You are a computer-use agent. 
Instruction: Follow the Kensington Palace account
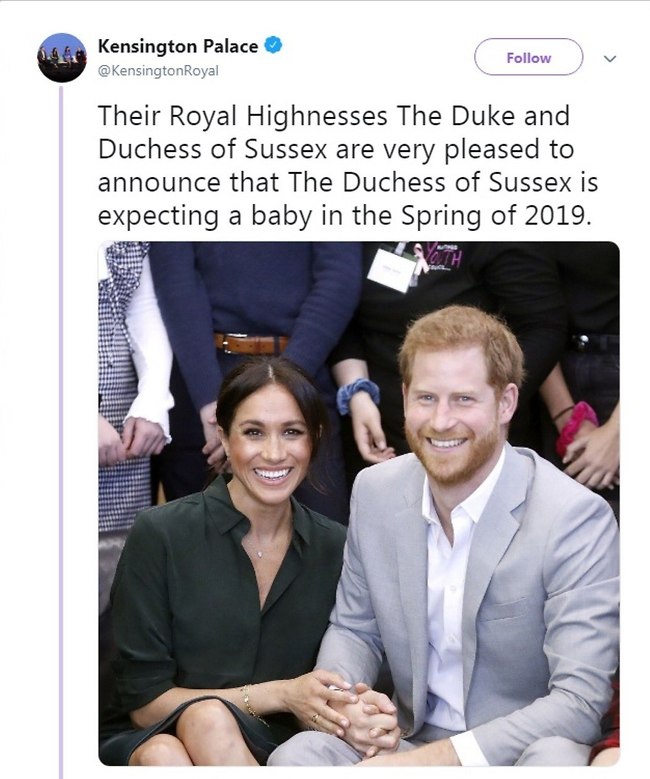coord(528,58)
